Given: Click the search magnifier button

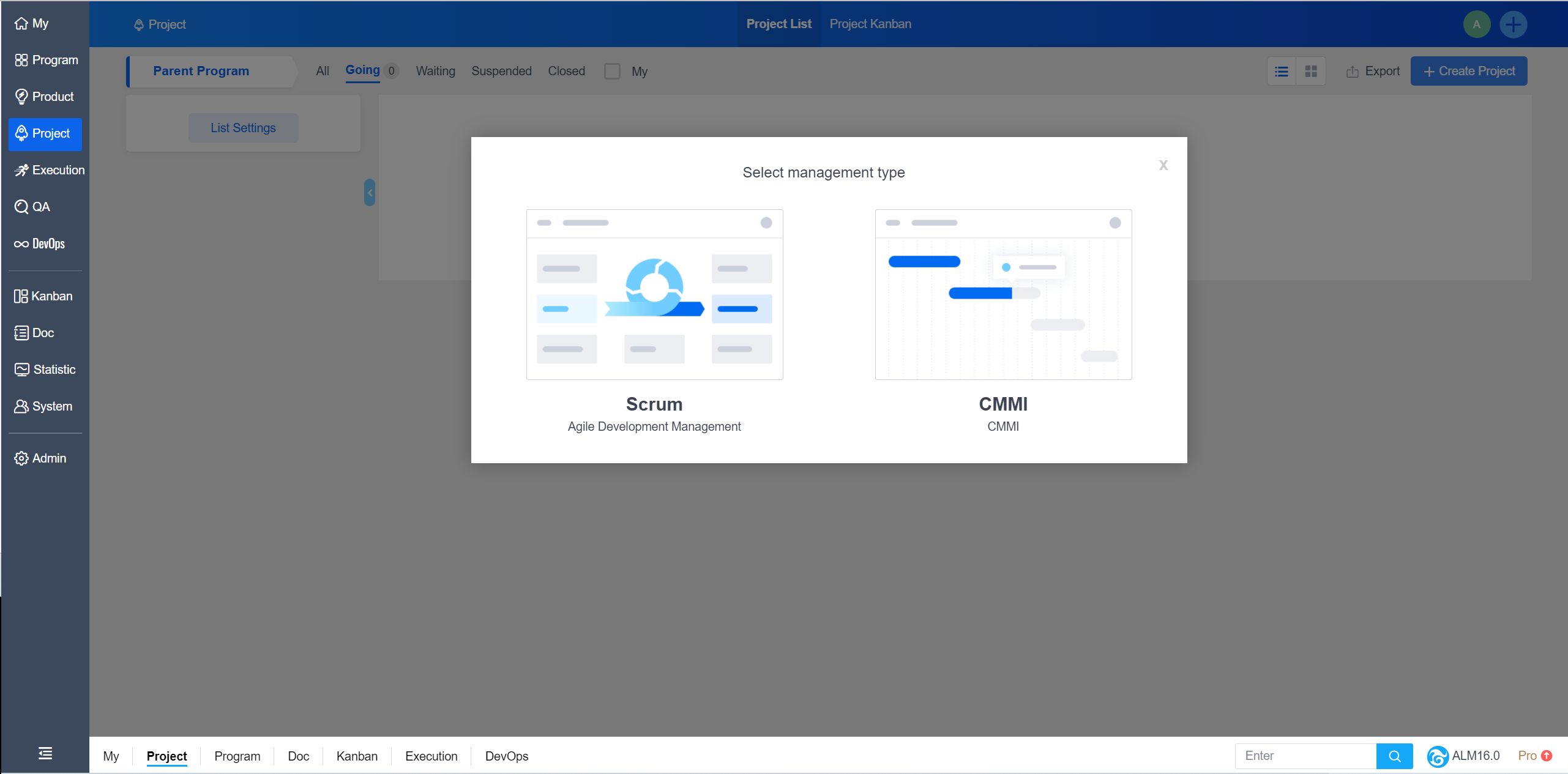Looking at the screenshot, I should tap(1394, 756).
